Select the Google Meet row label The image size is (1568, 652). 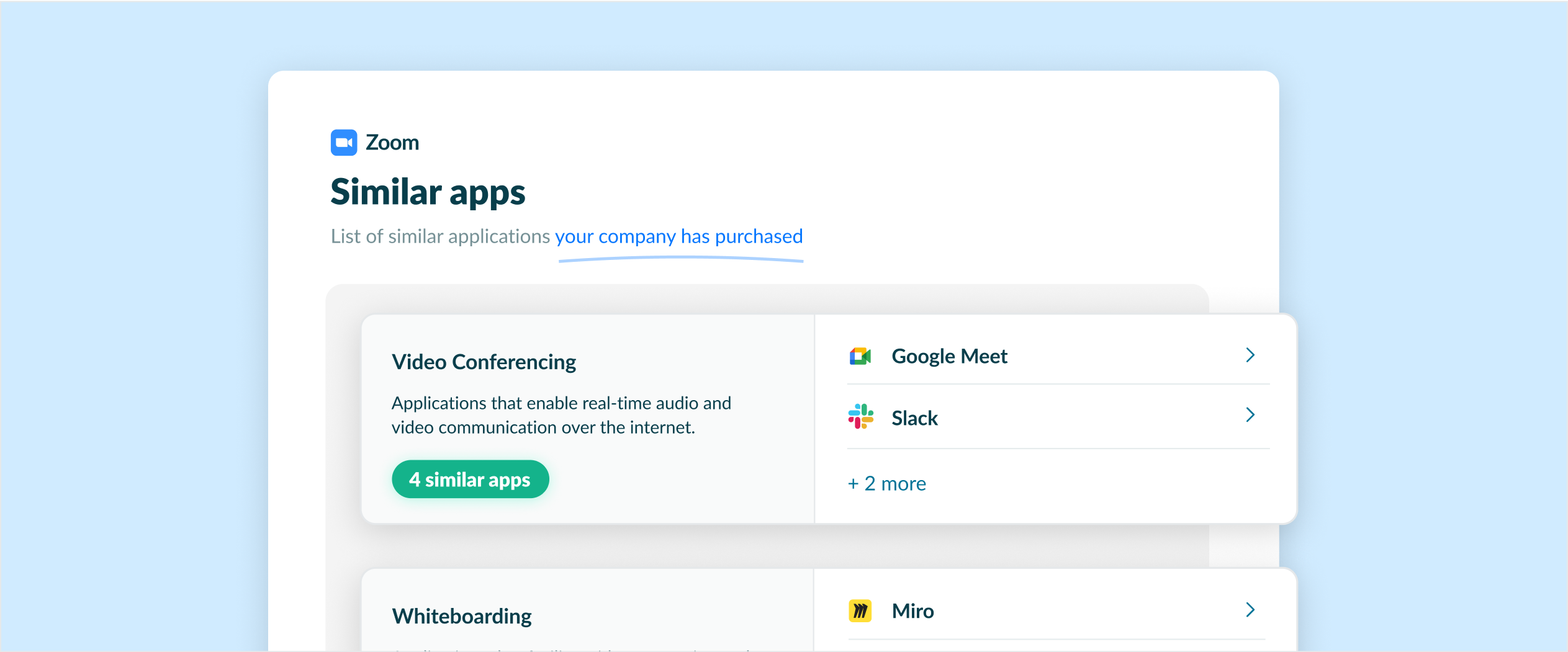(949, 356)
